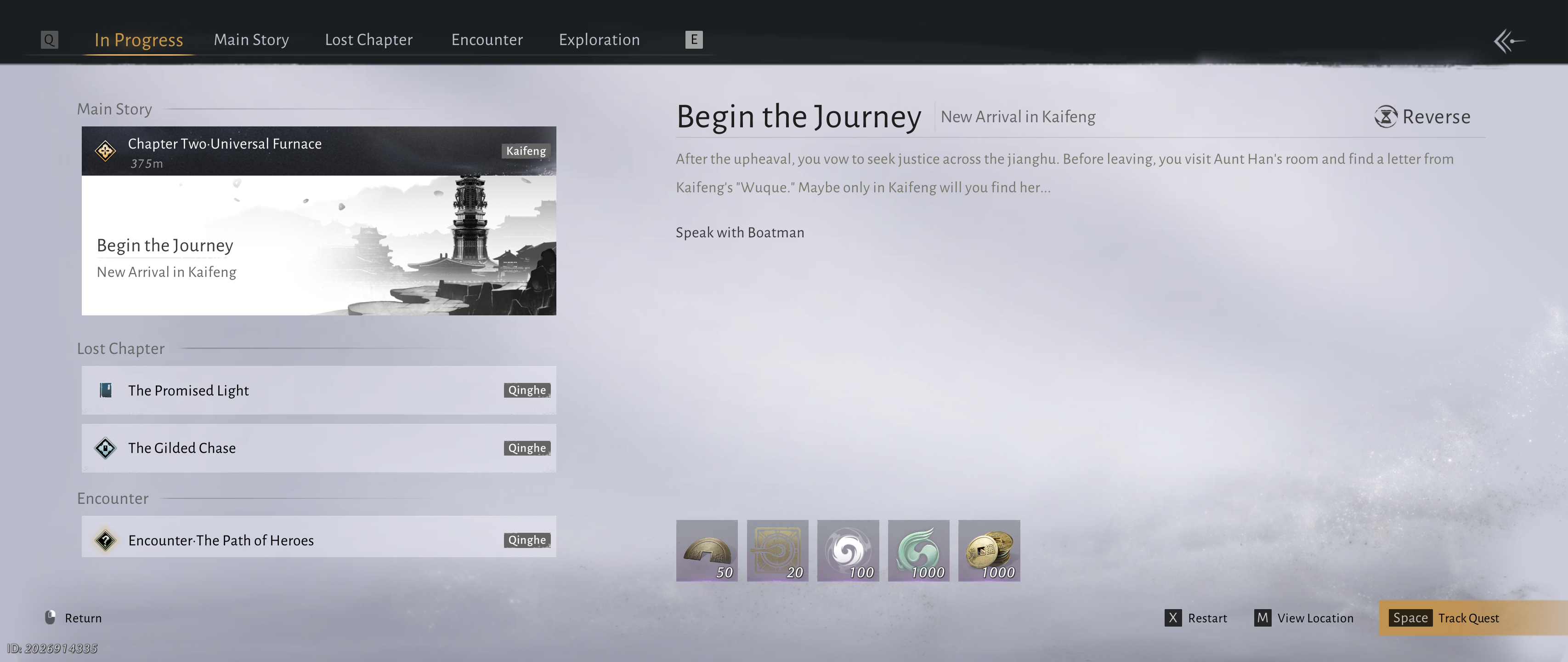Click the Restart button
1568x662 pixels.
coord(1196,617)
